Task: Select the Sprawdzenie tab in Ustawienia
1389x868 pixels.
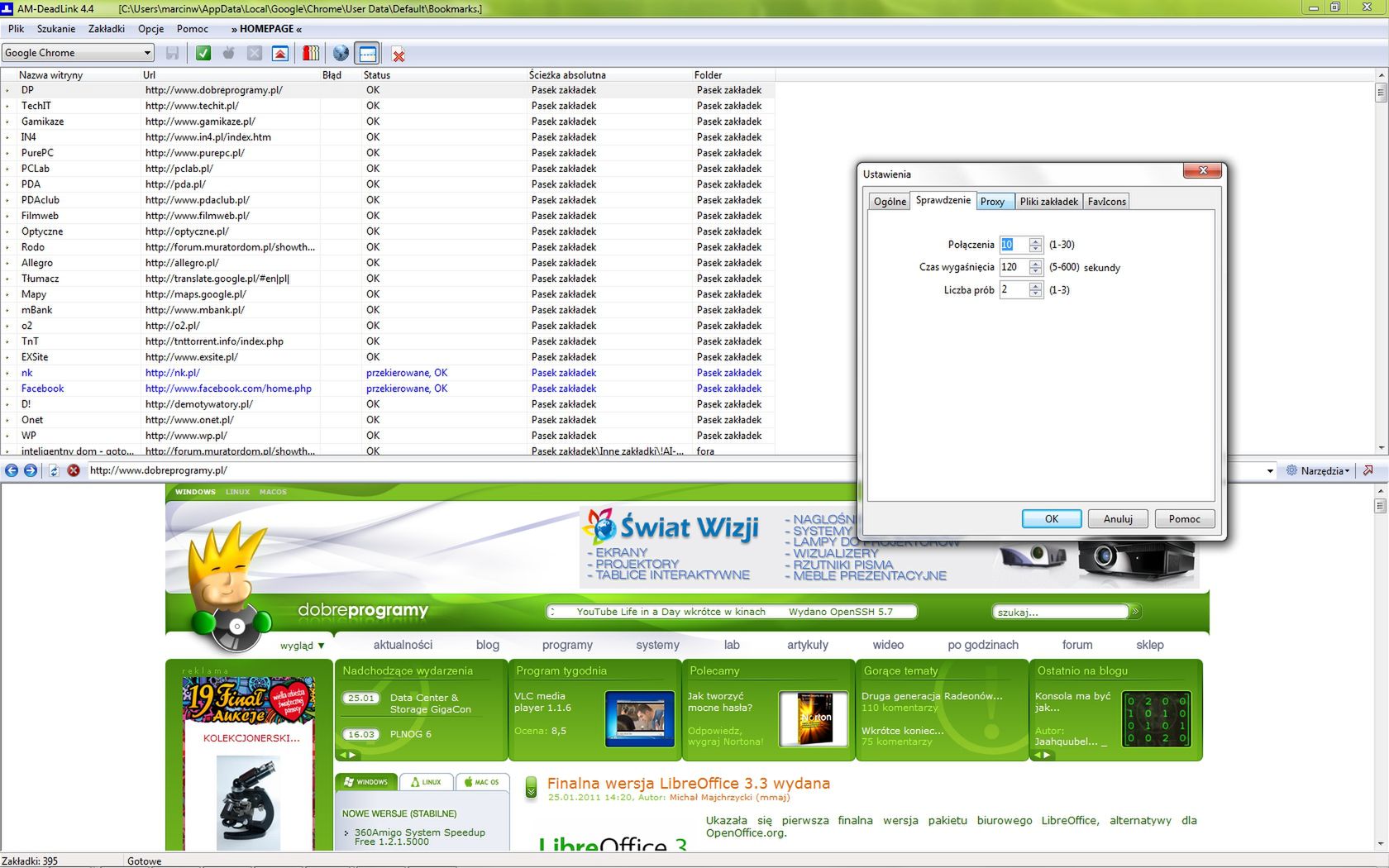Action: pos(943,200)
